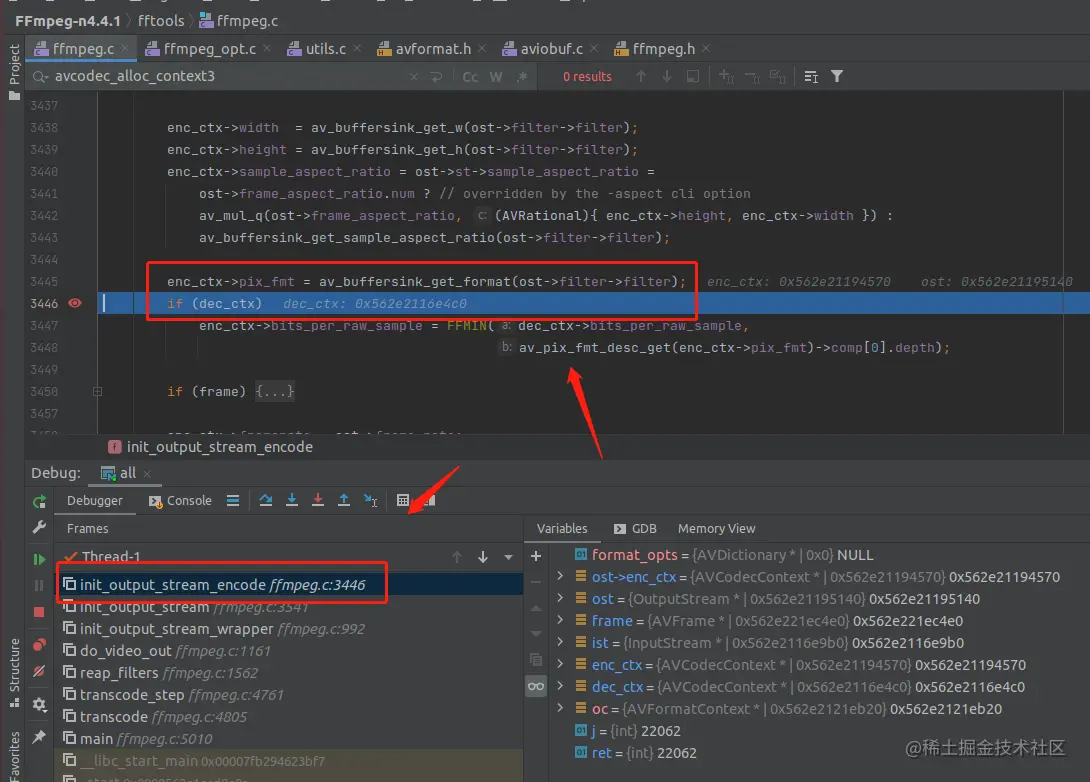1090x782 pixels.
Task: Pin the debug tab
Action: click(39, 737)
